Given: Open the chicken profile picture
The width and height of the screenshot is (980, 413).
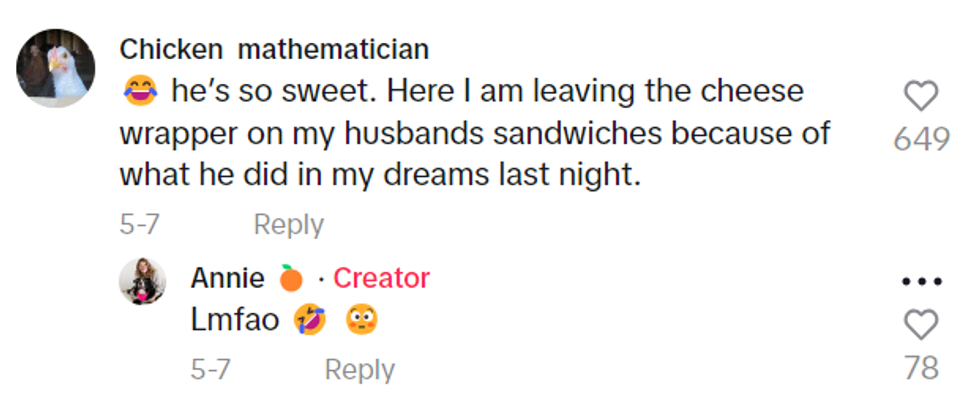Looking at the screenshot, I should 56,68.
